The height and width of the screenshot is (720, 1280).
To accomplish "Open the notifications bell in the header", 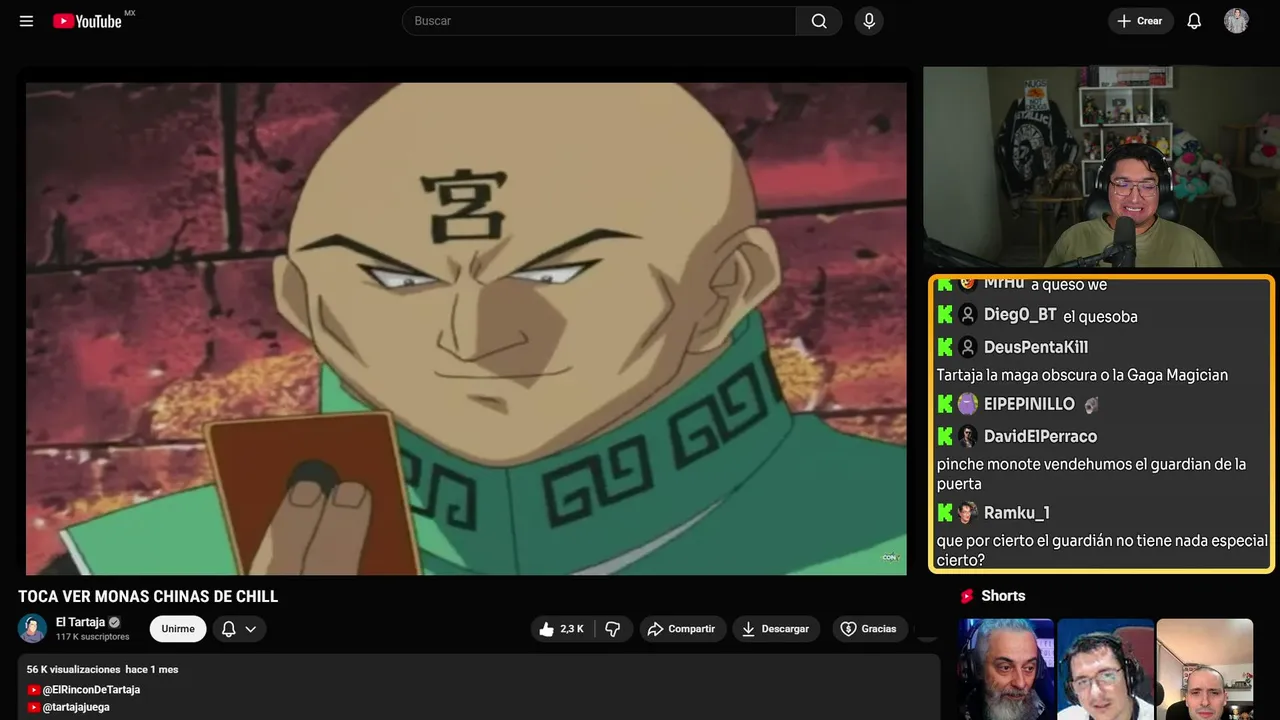I will tap(1194, 21).
